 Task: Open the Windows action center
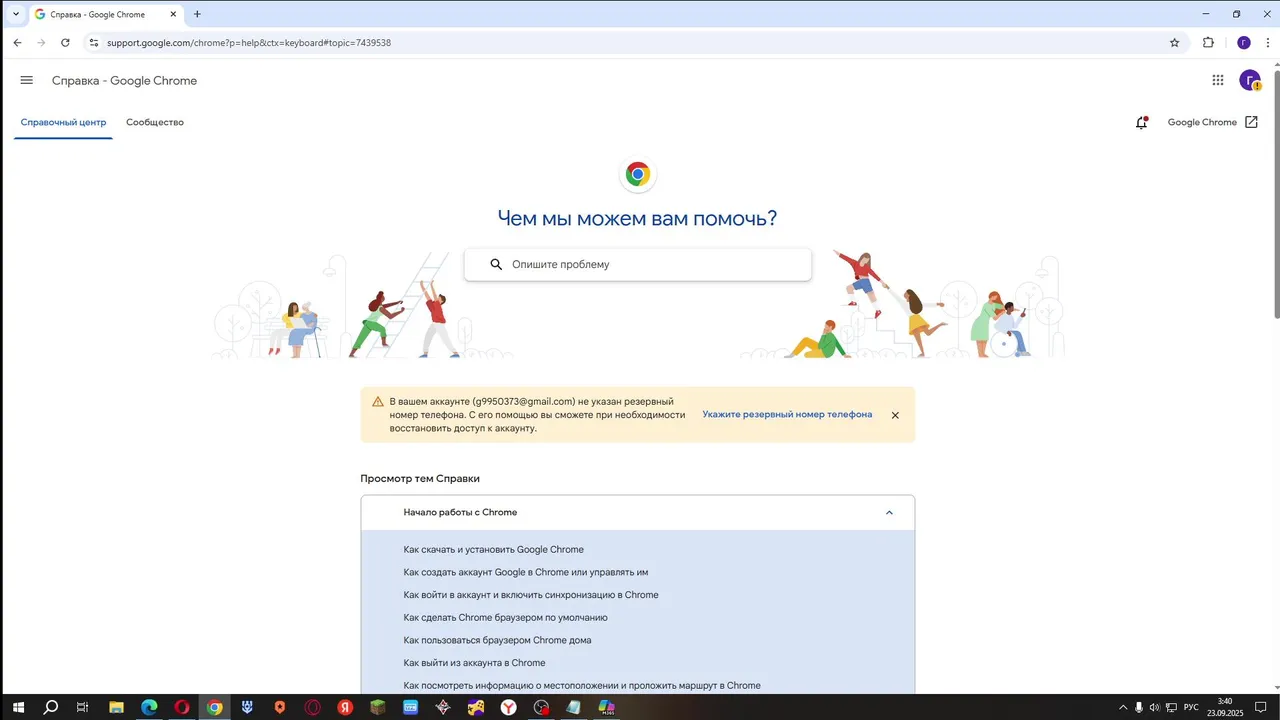(x=1260, y=707)
